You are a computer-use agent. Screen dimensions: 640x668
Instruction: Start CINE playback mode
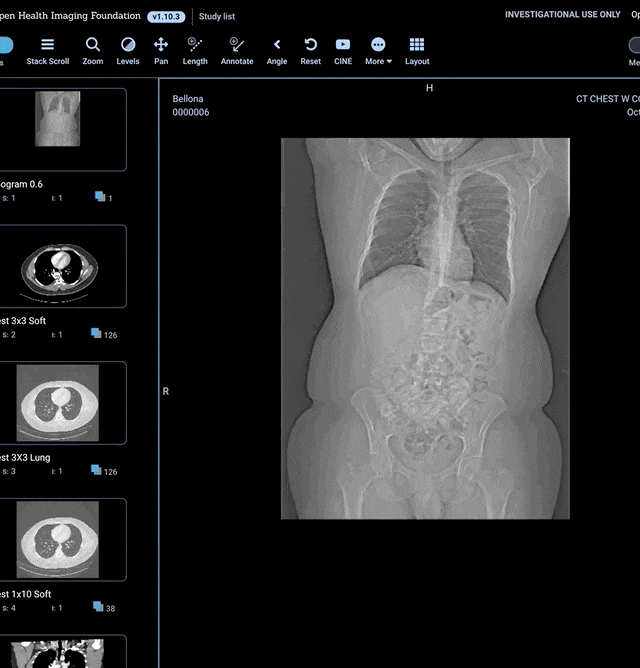point(343,52)
